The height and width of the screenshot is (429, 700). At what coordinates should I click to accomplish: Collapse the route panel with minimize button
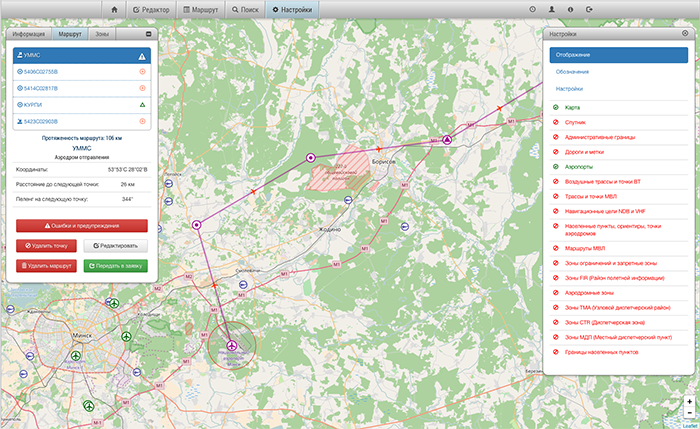(148, 34)
